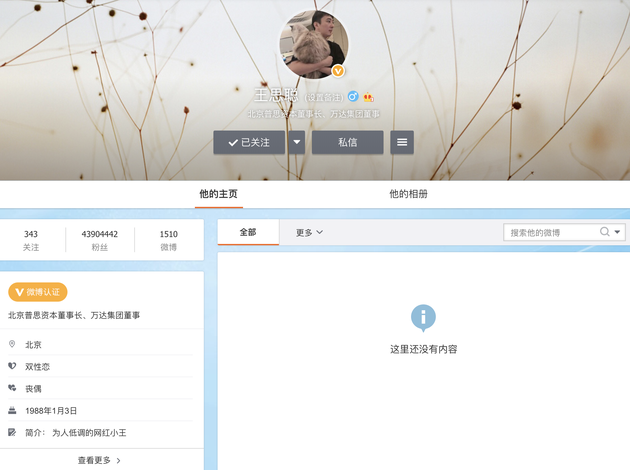Viewport: 630px width, 470px height.
Task: Open the hamburger more-options menu
Action: point(402,142)
